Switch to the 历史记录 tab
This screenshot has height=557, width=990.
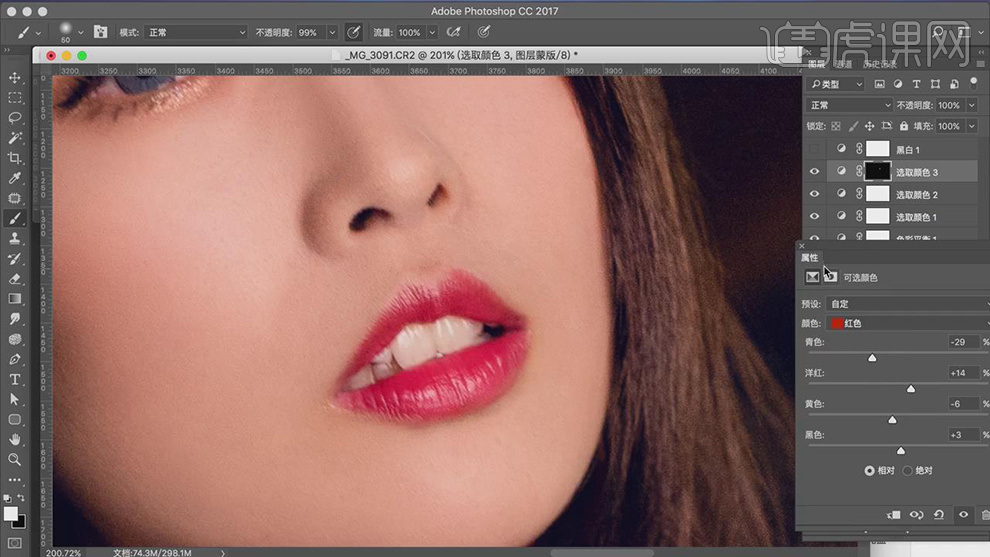(878, 64)
